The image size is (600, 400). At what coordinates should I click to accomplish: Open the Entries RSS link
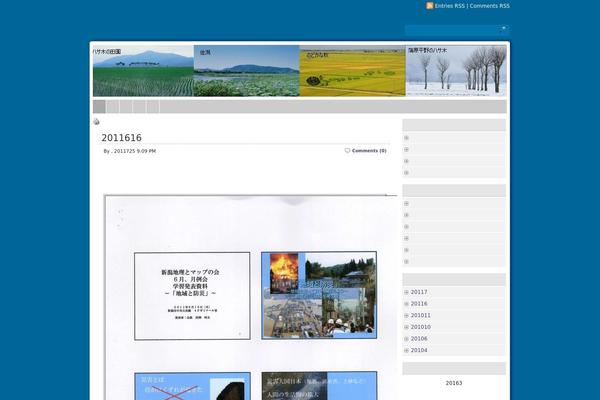click(450, 6)
